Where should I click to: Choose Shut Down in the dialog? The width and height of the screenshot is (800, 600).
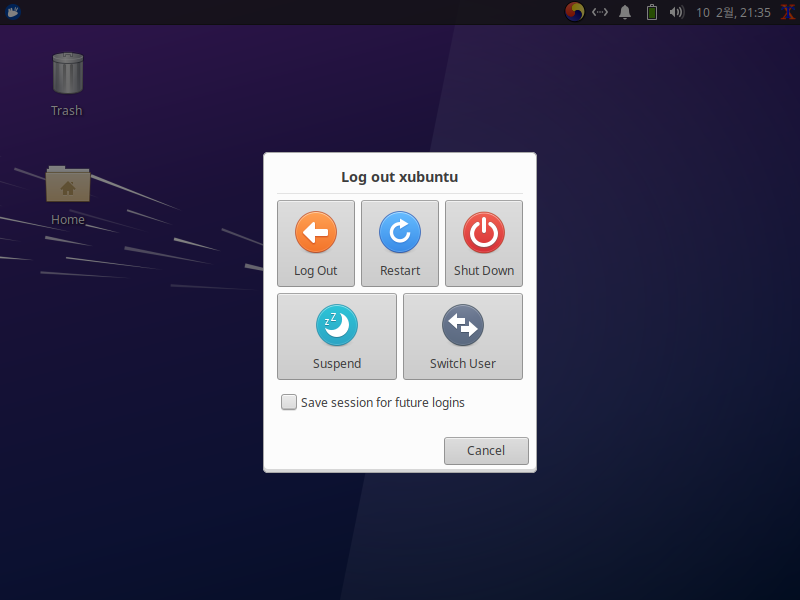tap(484, 243)
